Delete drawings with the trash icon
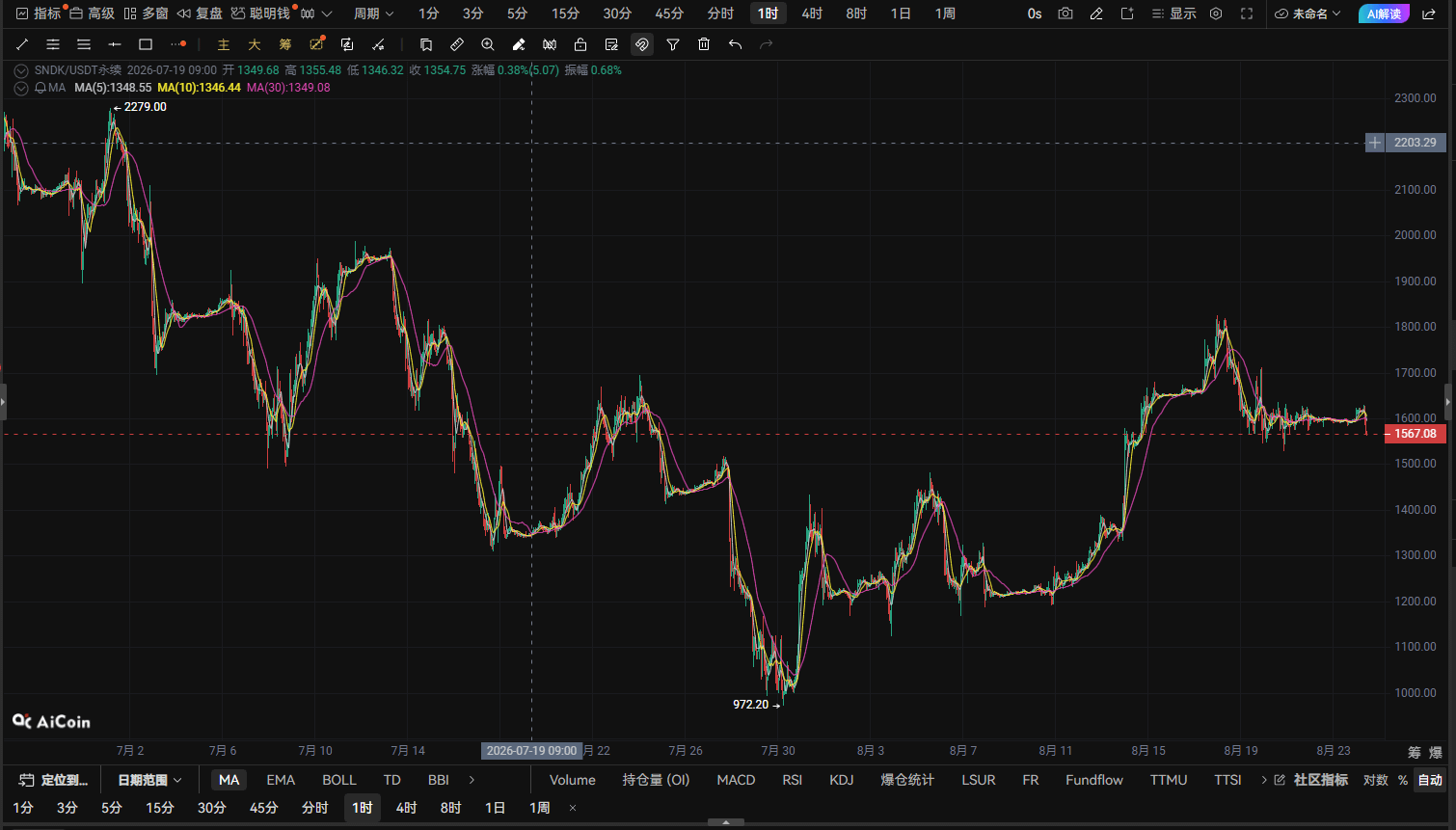Viewport: 1456px width, 830px height. tap(704, 44)
